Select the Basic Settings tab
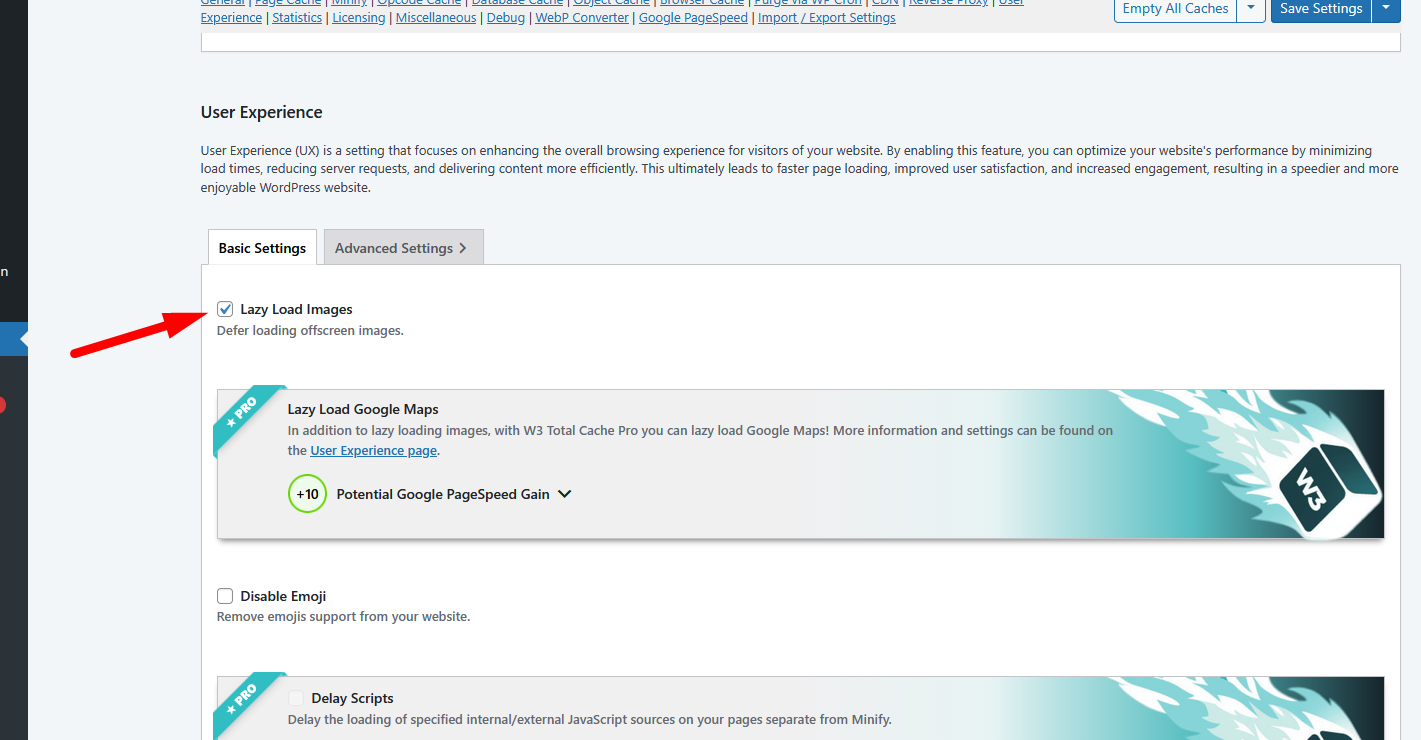 coord(262,248)
